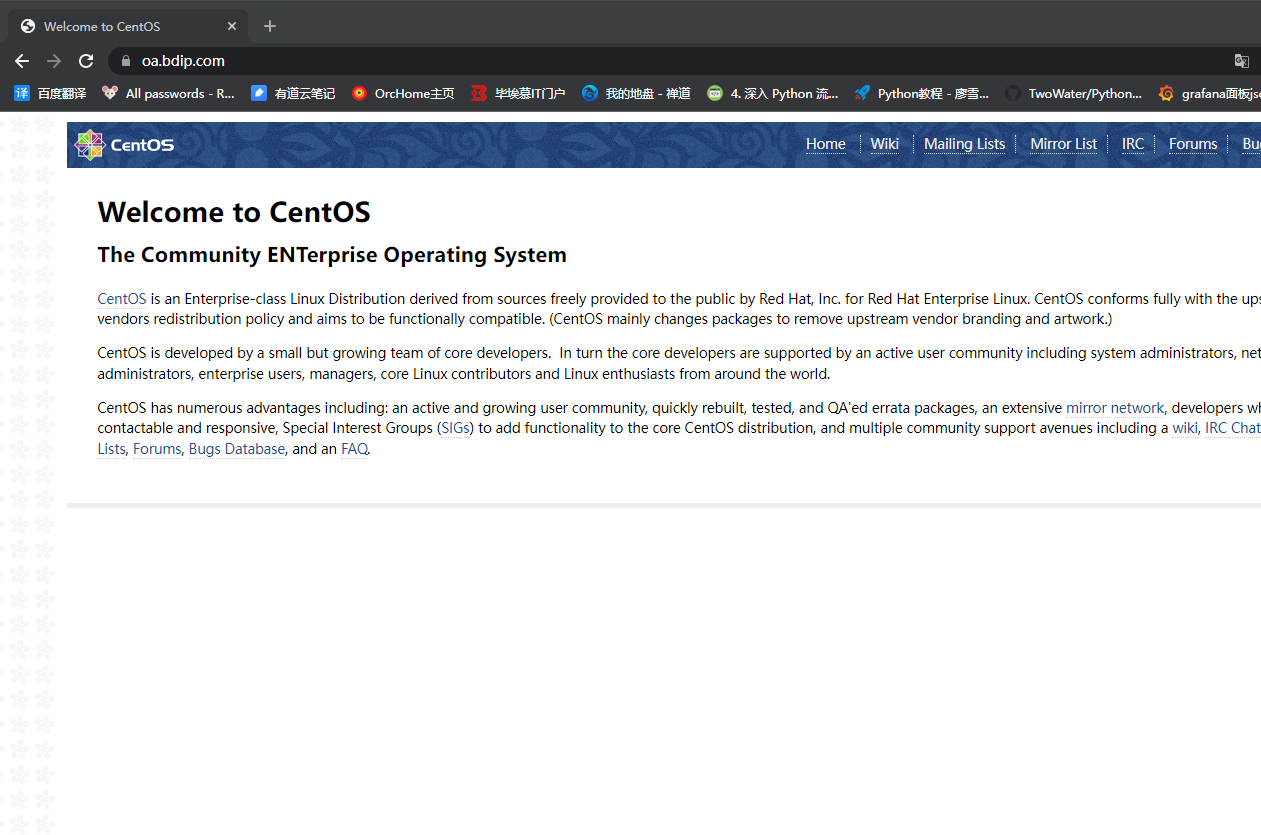The width and height of the screenshot is (1261, 835).
Task: Open the 有道云笔记 bookmark
Action: [293, 93]
